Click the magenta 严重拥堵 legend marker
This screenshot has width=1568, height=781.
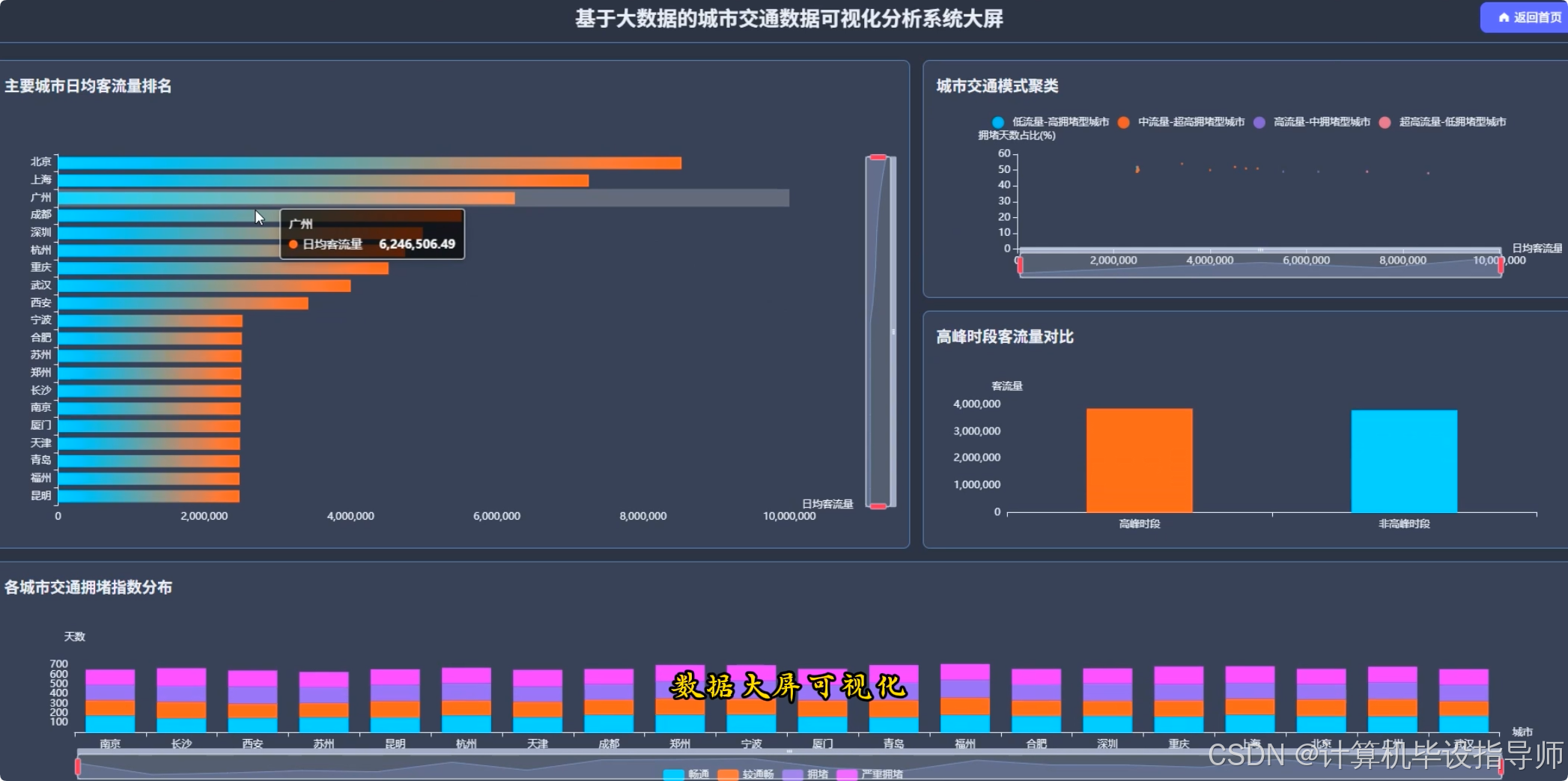tap(847, 774)
